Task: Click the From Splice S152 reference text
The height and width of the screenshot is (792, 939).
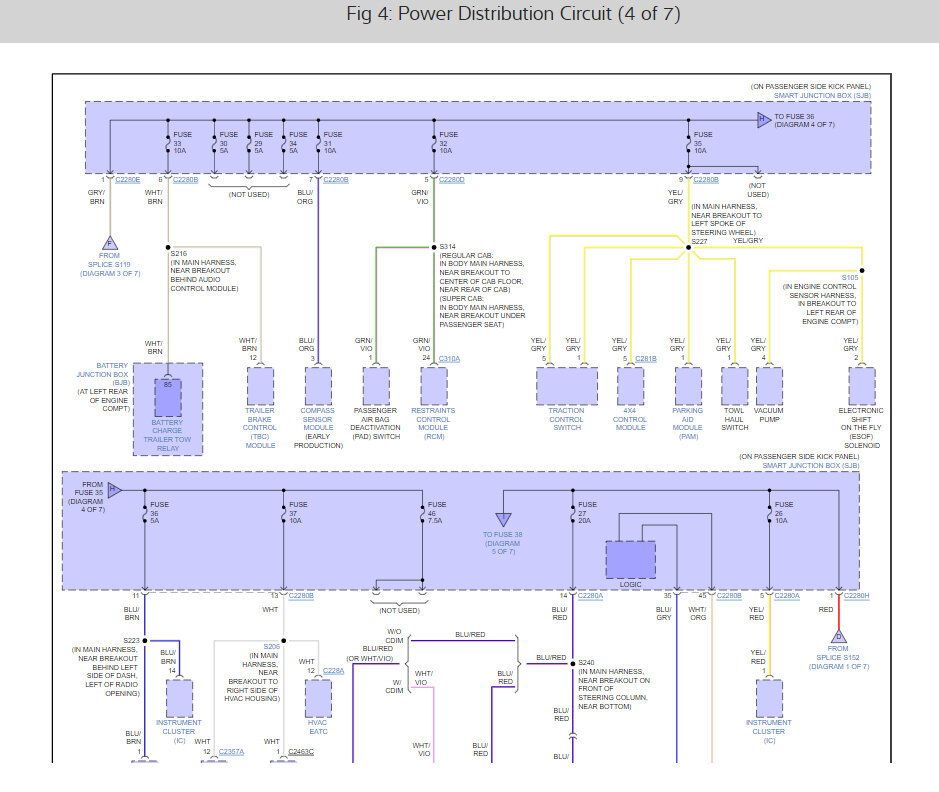Action: point(838,657)
